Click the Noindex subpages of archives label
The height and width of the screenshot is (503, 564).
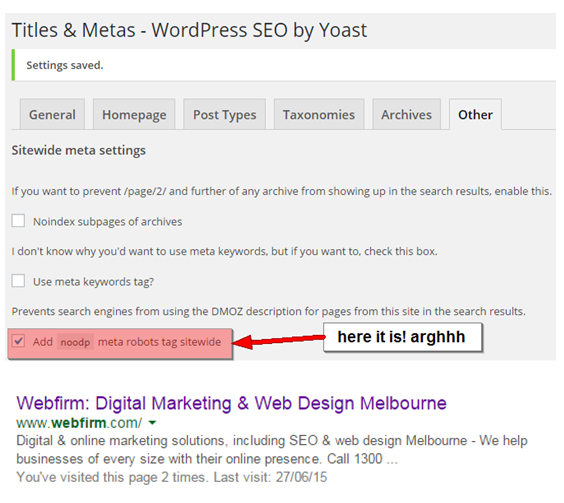tap(108, 222)
